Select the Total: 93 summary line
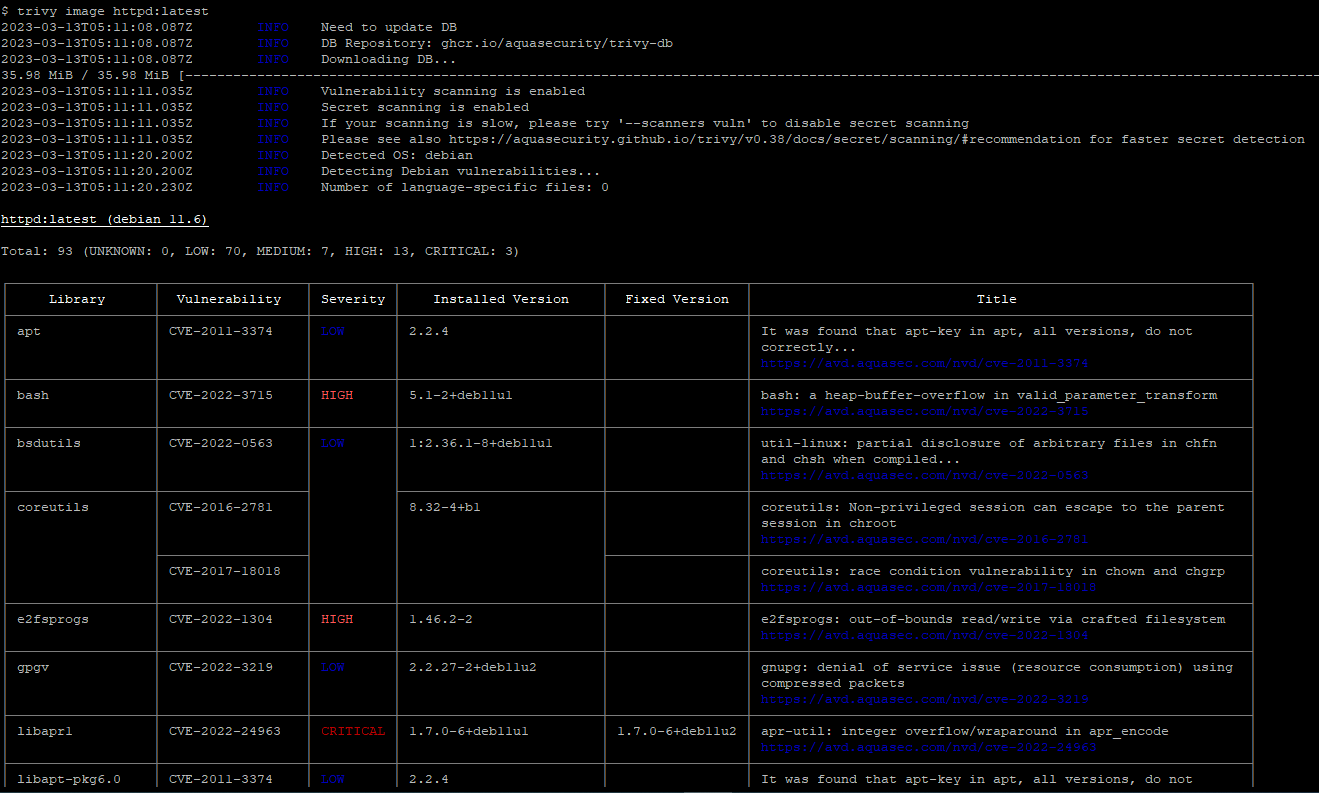Viewport: 1319px width, 793px height. 260,251
